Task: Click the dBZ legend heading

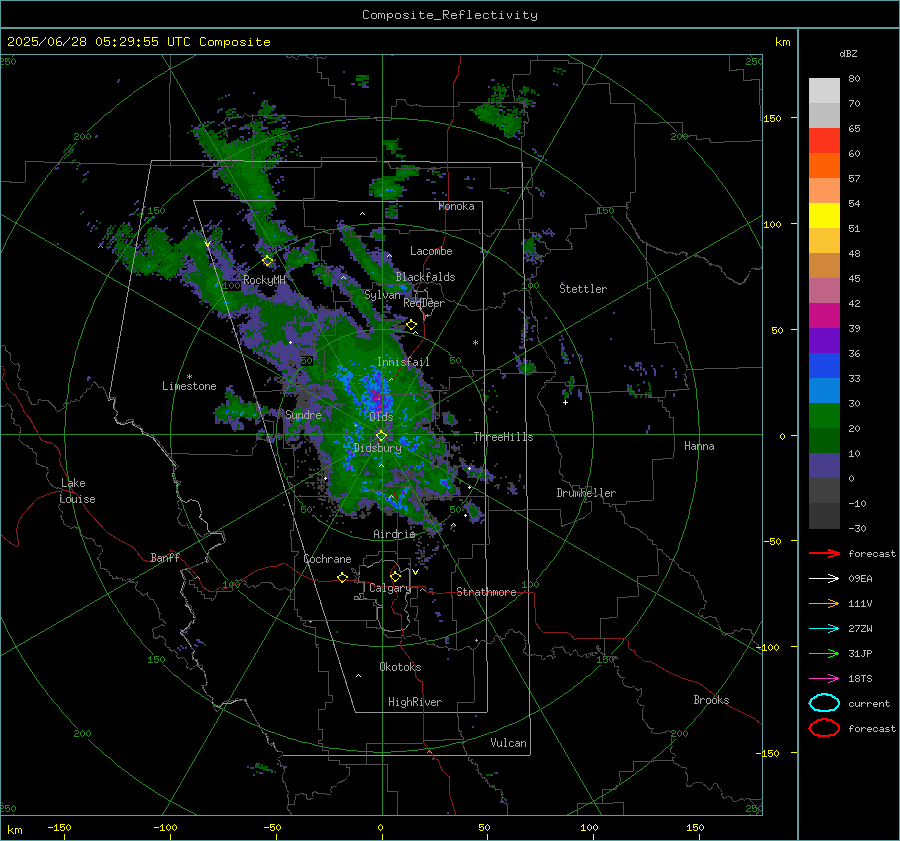Action: click(x=848, y=53)
